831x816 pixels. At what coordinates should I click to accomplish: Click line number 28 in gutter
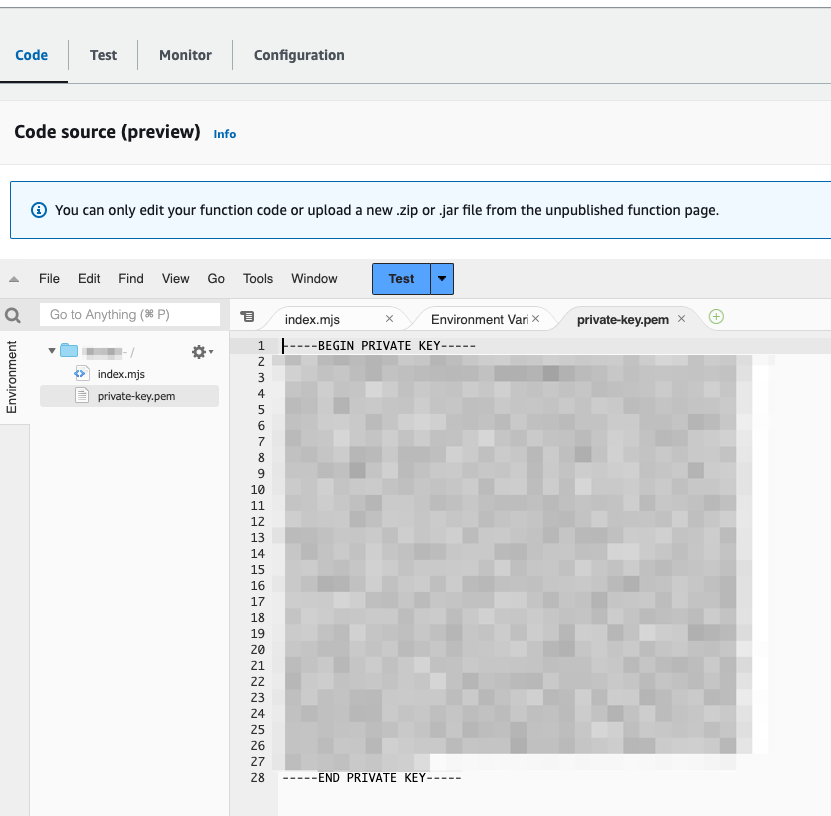click(258, 778)
